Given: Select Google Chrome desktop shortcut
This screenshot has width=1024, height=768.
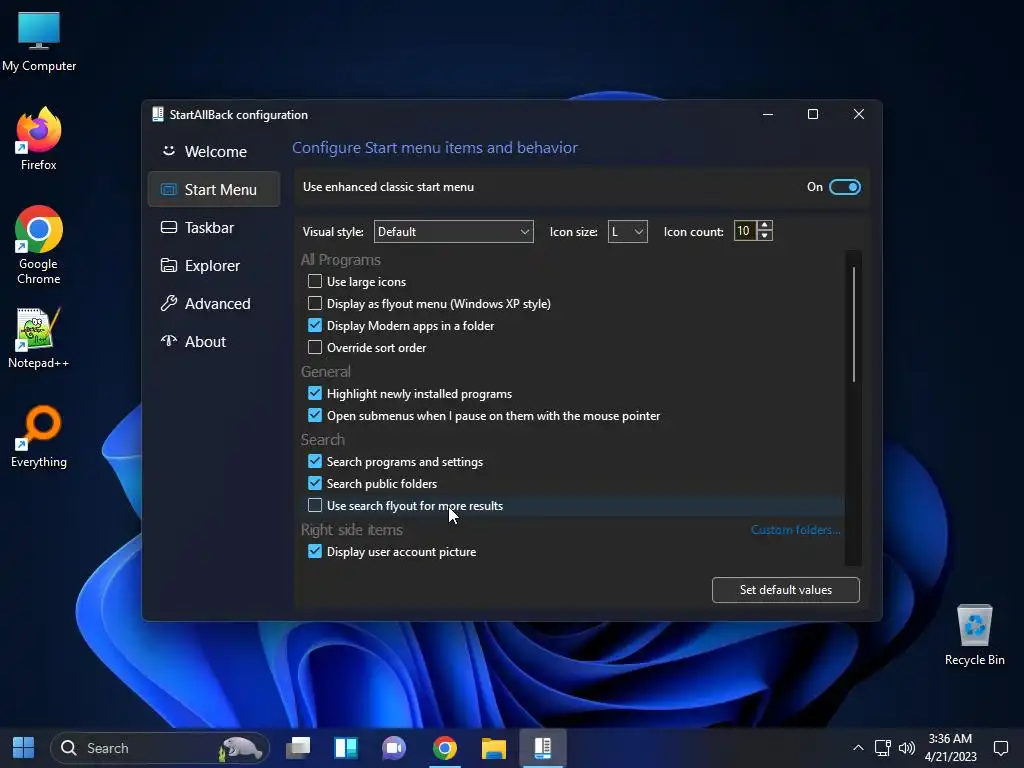Looking at the screenshot, I should pyautogui.click(x=39, y=246).
